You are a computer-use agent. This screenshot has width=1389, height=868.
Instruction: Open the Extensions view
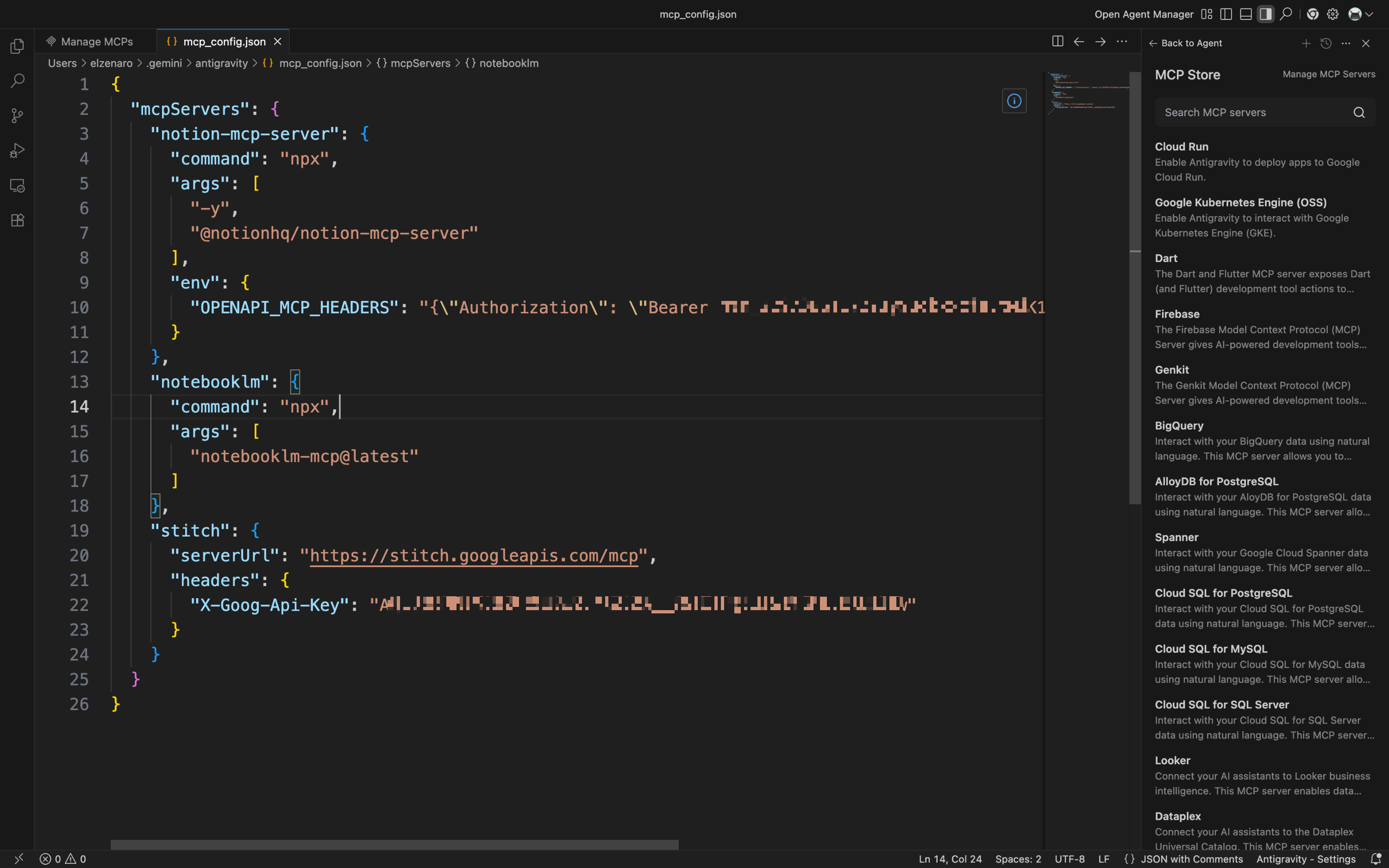pyautogui.click(x=17, y=220)
